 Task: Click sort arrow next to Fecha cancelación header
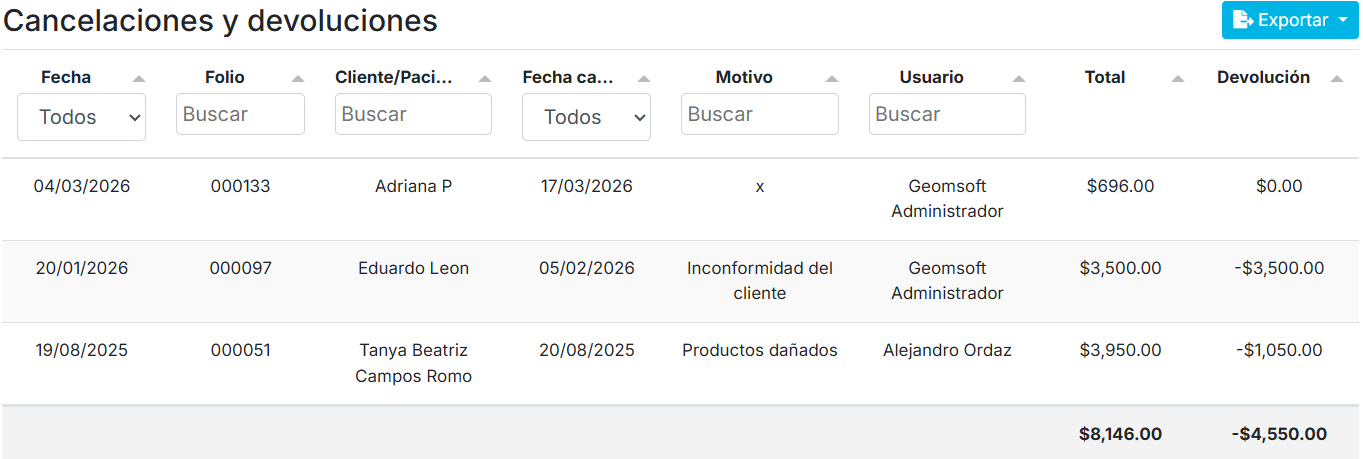pyautogui.click(x=644, y=78)
